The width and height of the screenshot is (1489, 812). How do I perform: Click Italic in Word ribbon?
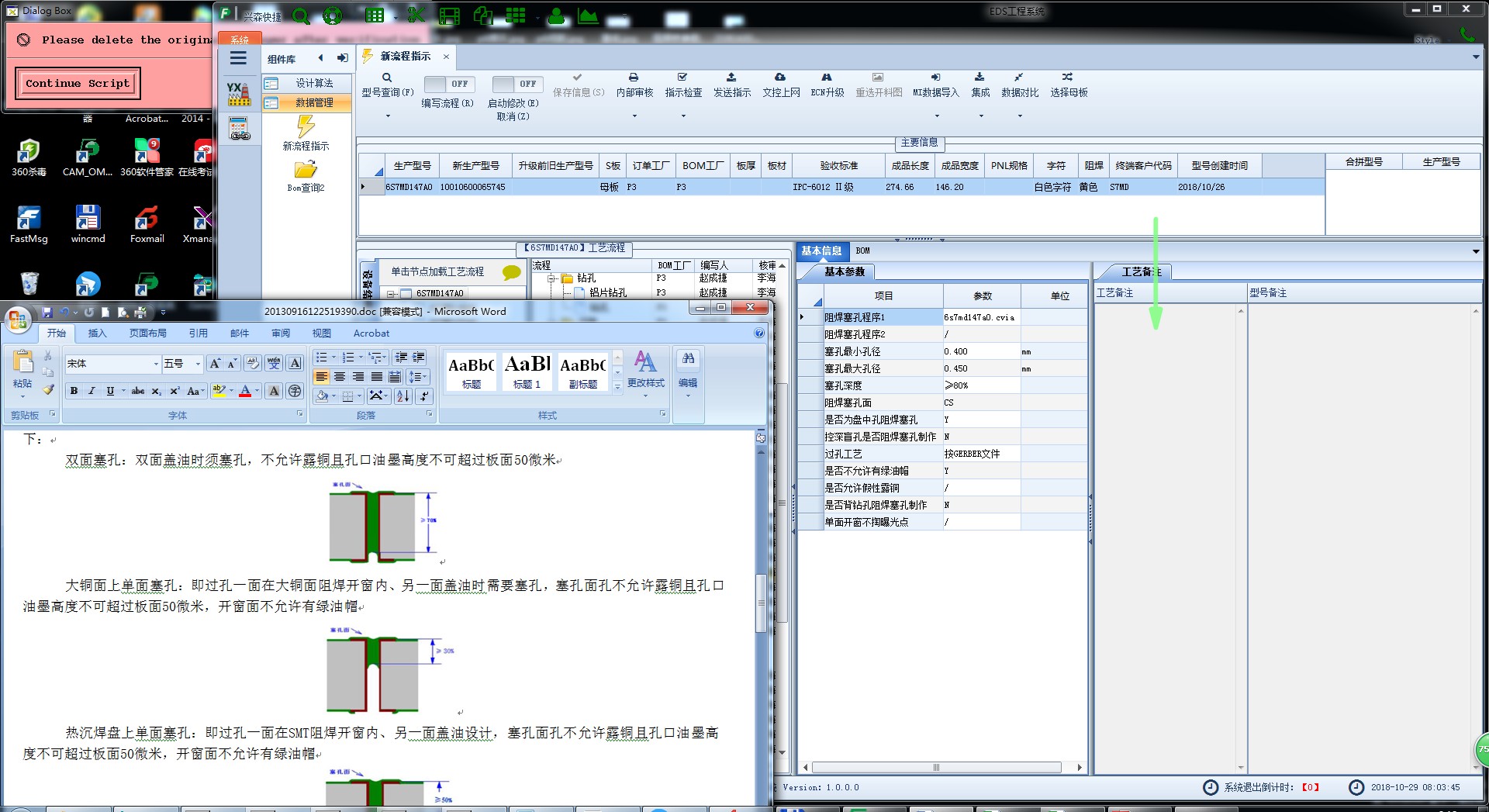point(92,391)
